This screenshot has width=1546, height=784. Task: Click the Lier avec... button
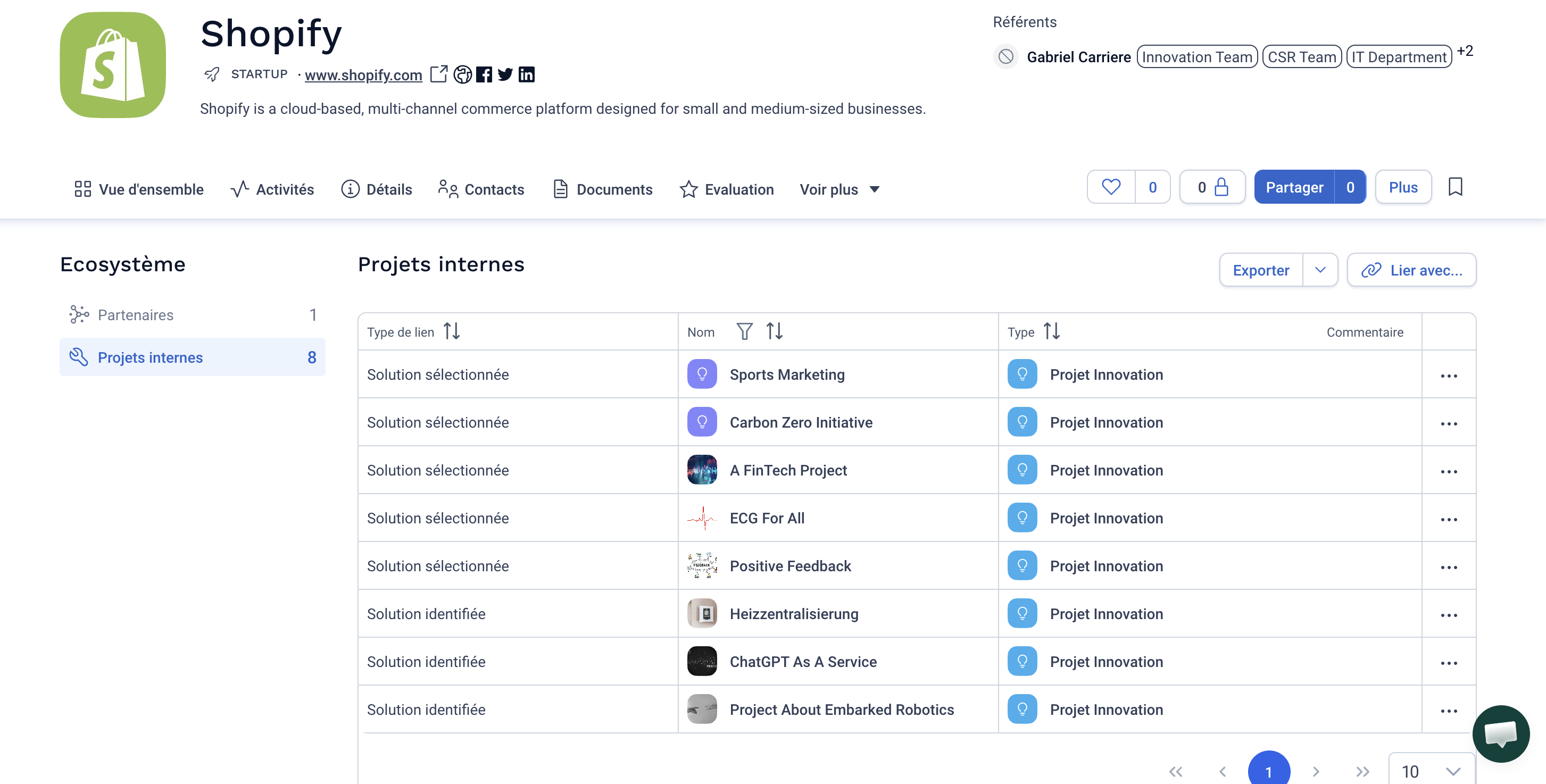pos(1411,270)
